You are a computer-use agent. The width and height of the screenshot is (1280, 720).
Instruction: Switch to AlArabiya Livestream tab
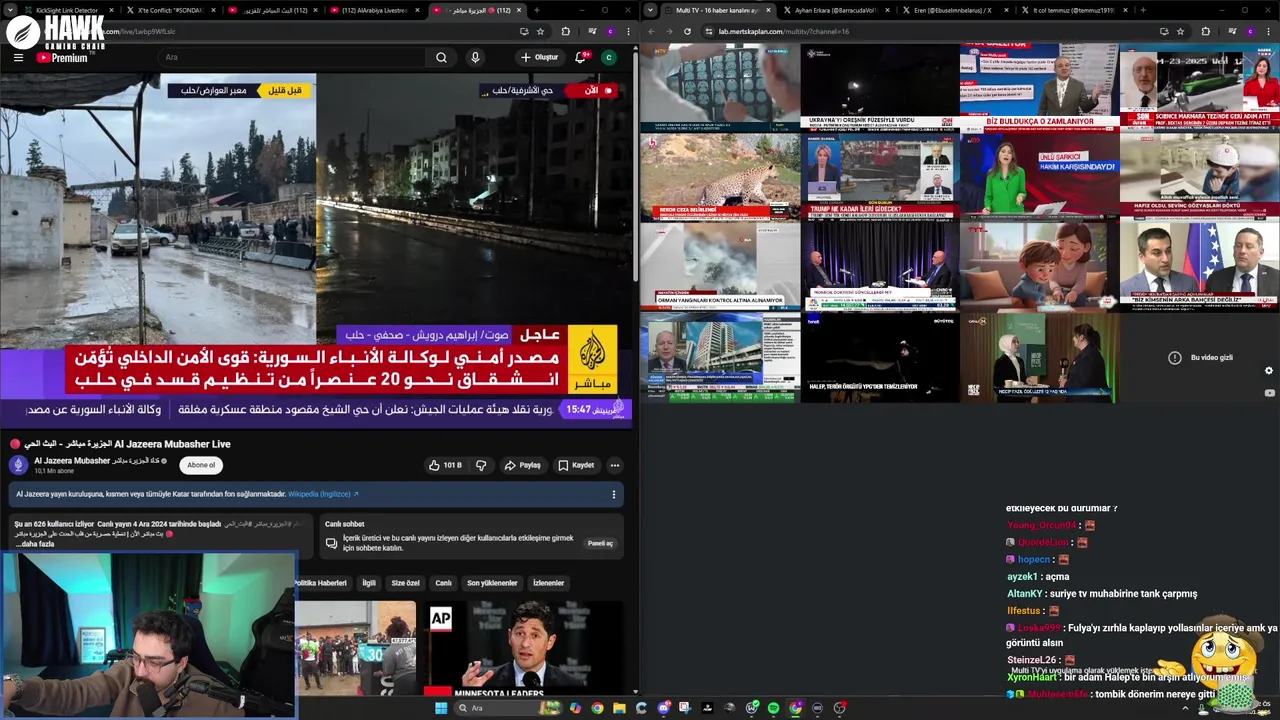tap(375, 10)
